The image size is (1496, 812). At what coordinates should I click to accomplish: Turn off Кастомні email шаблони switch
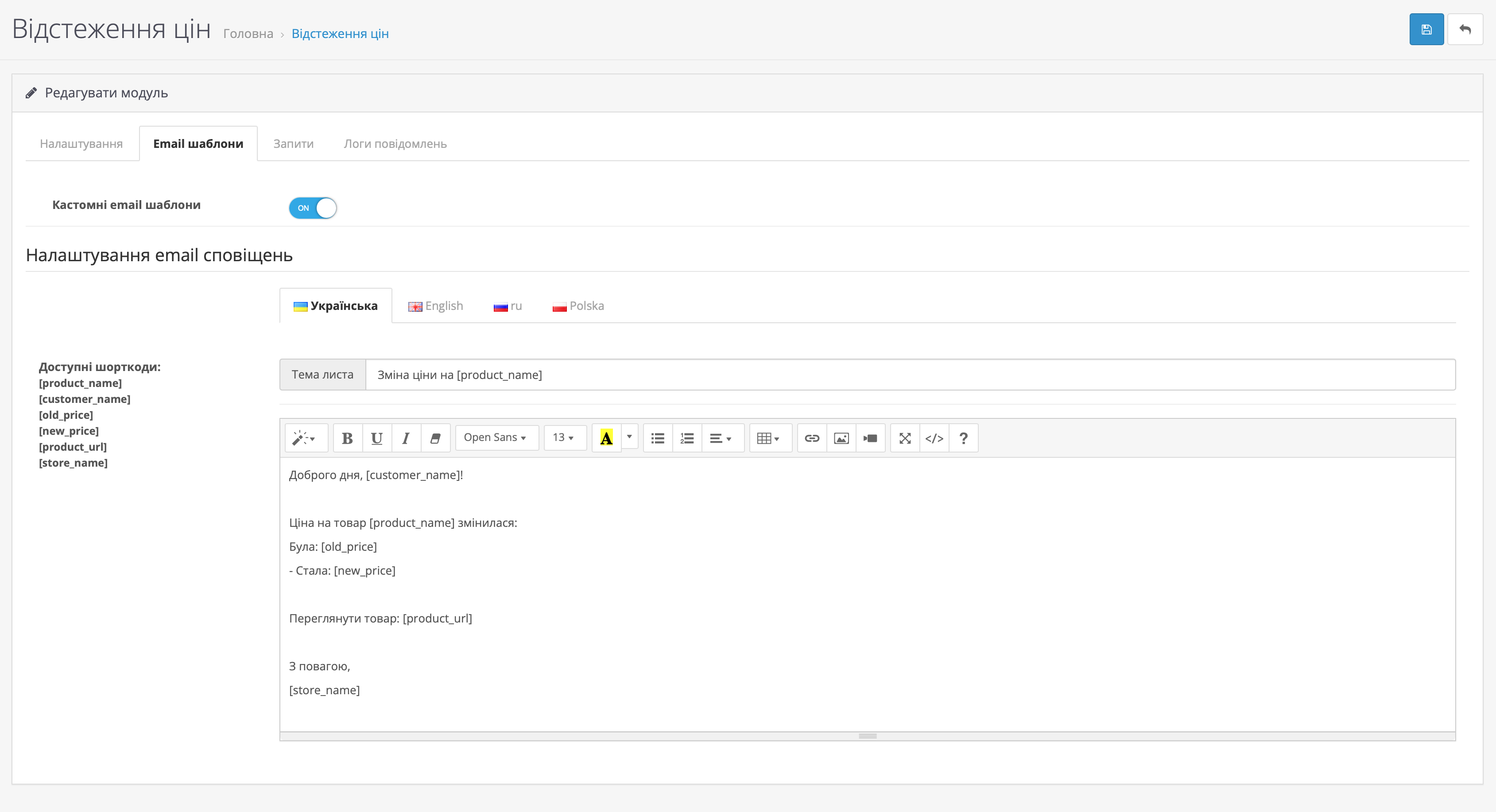coord(312,208)
